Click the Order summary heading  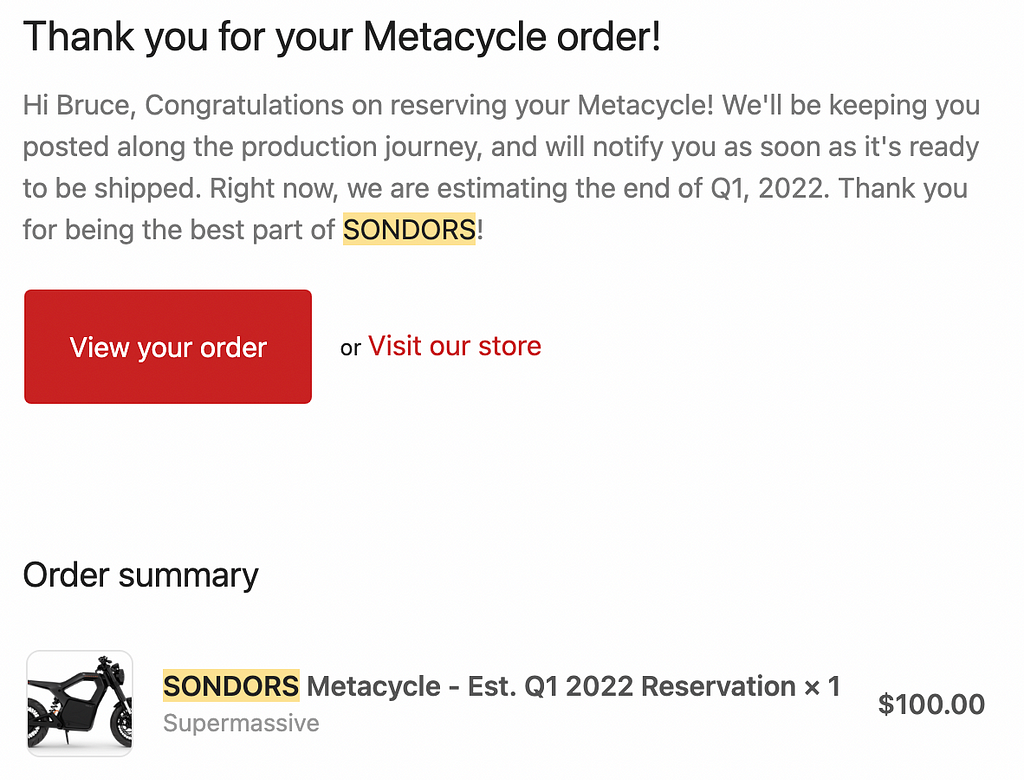[x=140, y=575]
